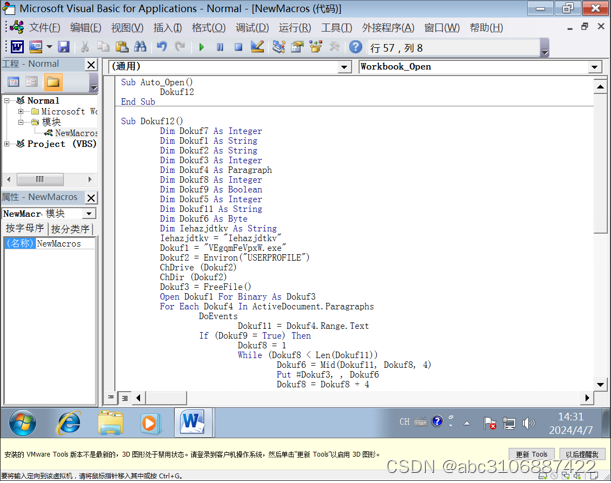Viewport: 611px width, 483px height.
Task: Open the 工具(T) menu
Action: pyautogui.click(x=337, y=28)
